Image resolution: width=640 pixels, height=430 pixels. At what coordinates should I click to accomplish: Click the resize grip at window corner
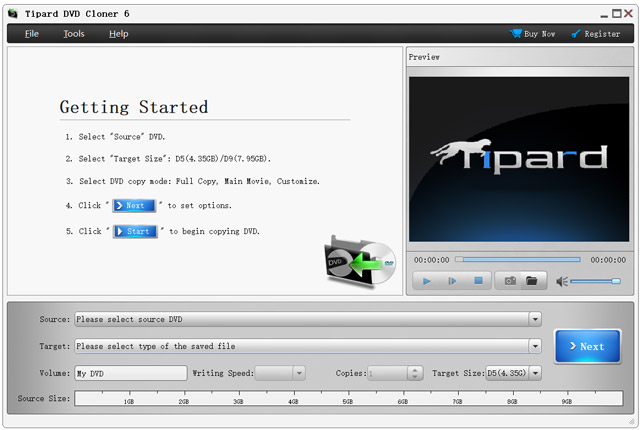631,421
